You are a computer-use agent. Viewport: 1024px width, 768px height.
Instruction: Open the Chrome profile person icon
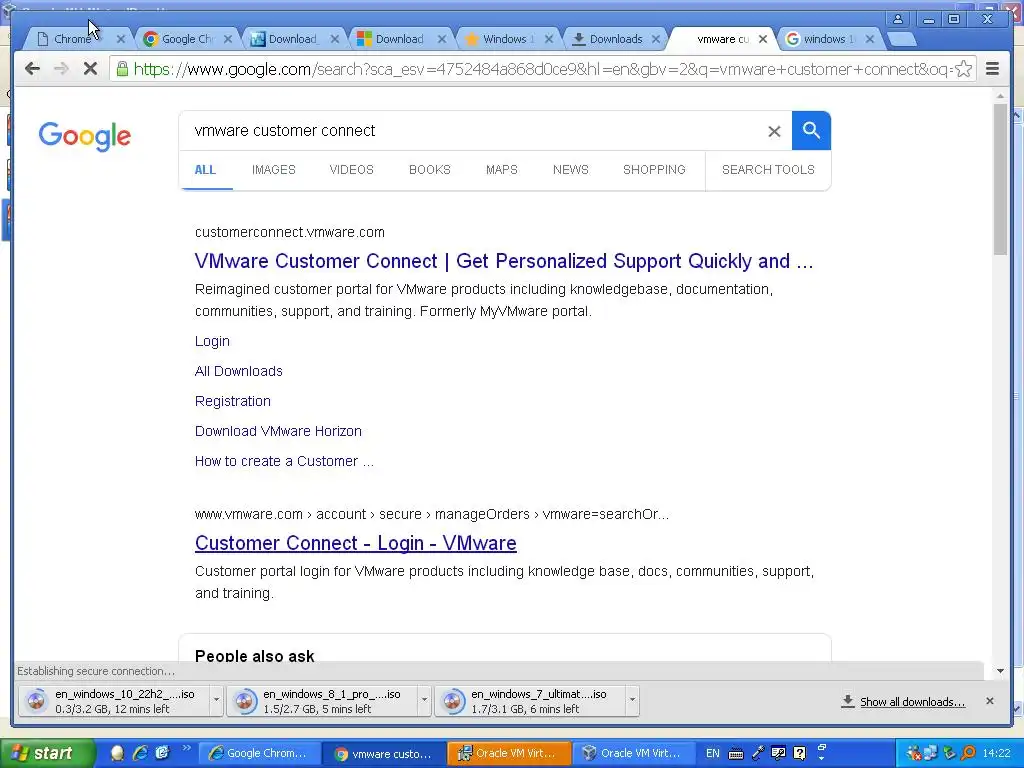point(898,19)
